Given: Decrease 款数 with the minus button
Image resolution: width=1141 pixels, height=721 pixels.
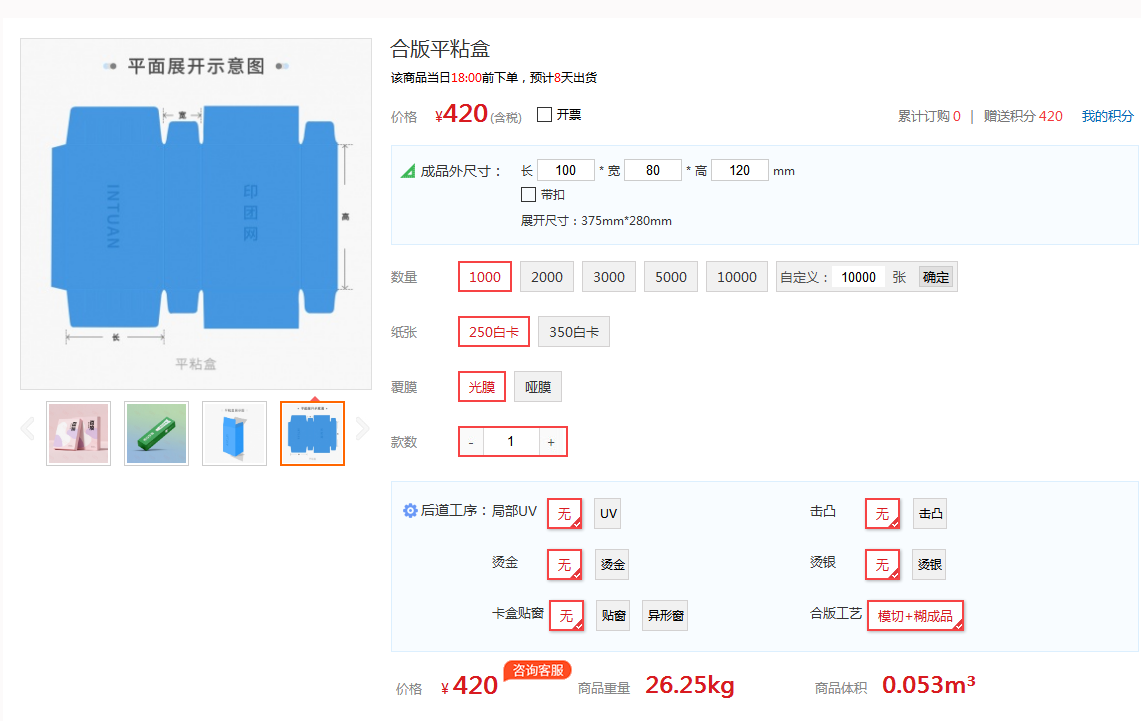Looking at the screenshot, I should 471,442.
